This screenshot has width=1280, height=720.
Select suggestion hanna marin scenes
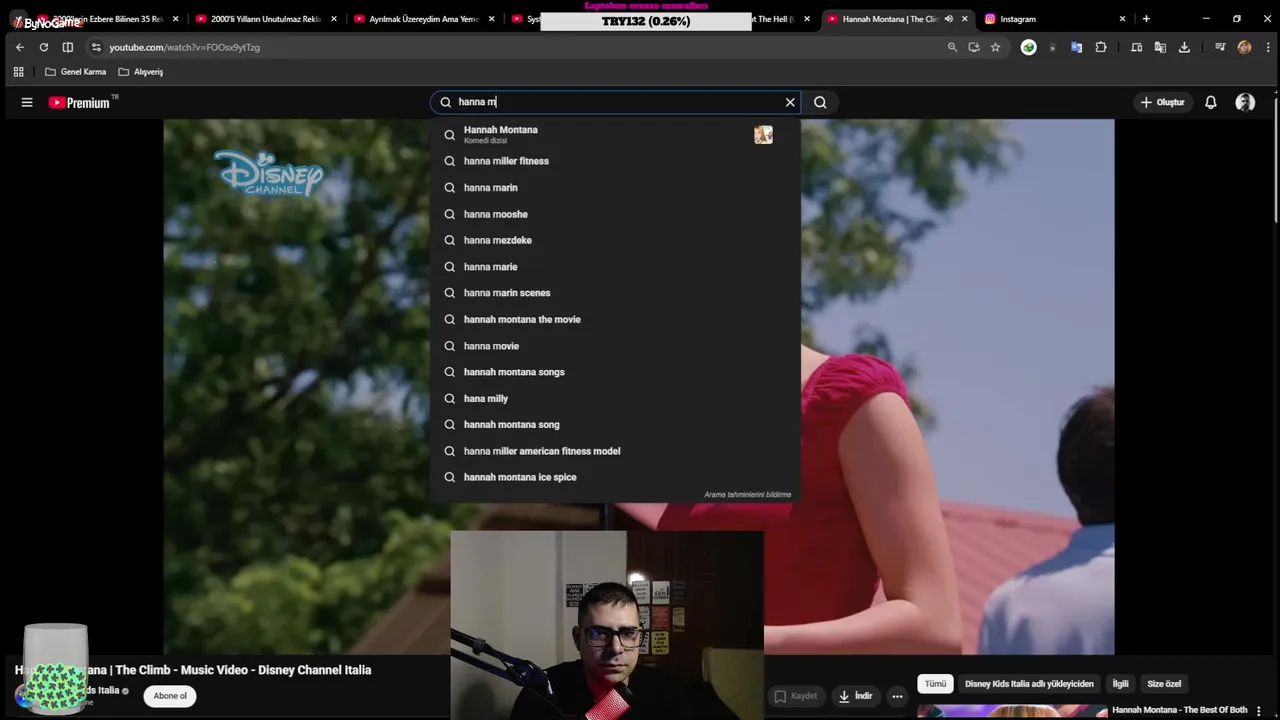(x=615, y=293)
